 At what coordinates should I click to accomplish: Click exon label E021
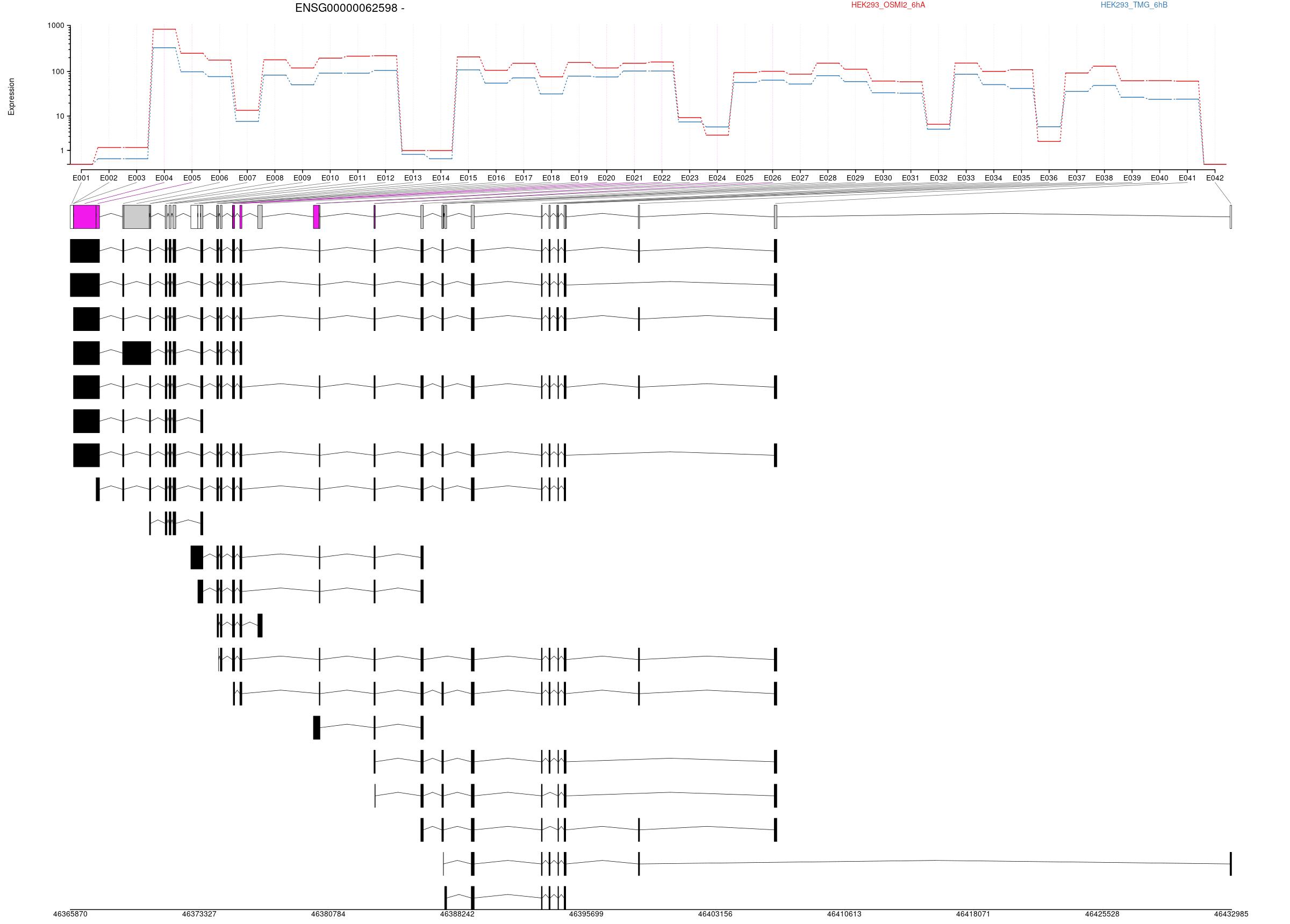(634, 178)
